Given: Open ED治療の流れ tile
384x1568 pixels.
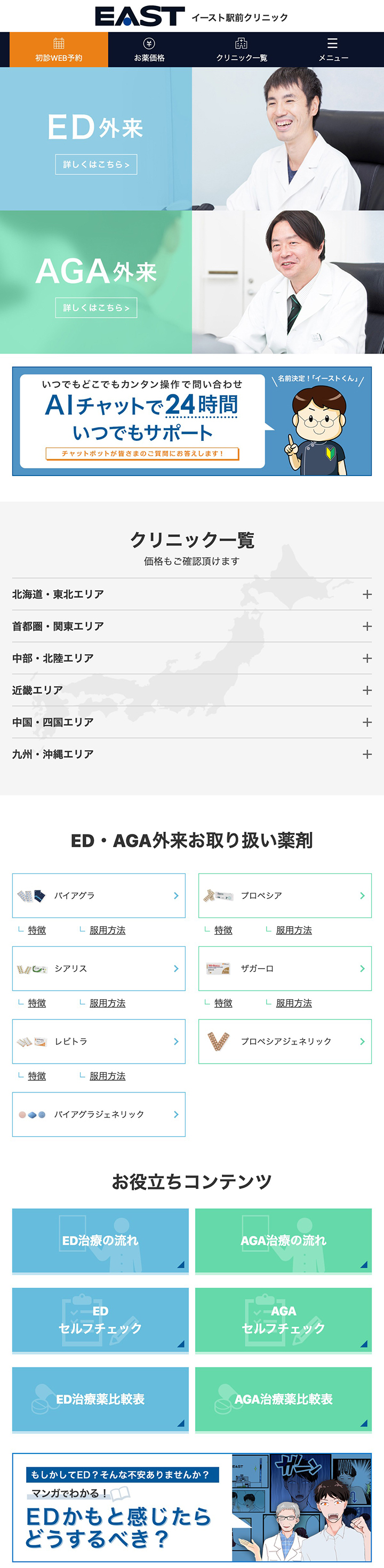Looking at the screenshot, I should coord(100,1241).
